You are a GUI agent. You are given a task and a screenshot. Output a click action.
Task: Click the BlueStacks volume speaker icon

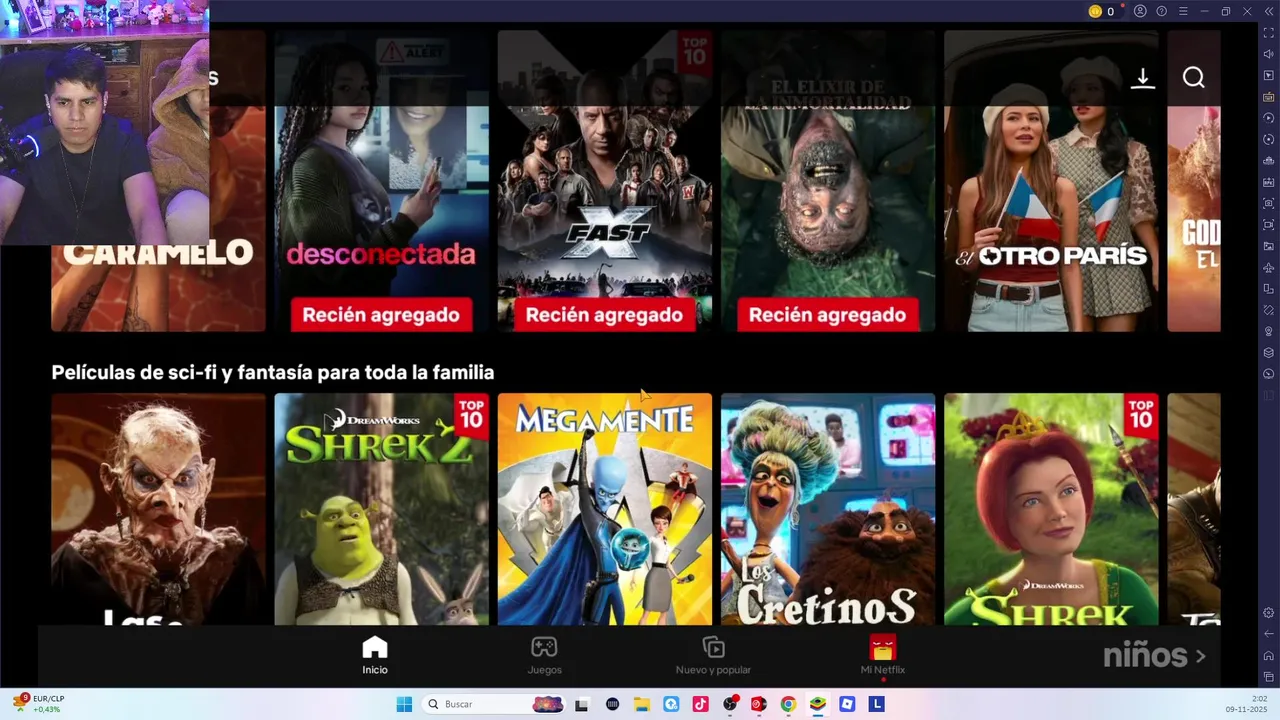click(x=1269, y=54)
